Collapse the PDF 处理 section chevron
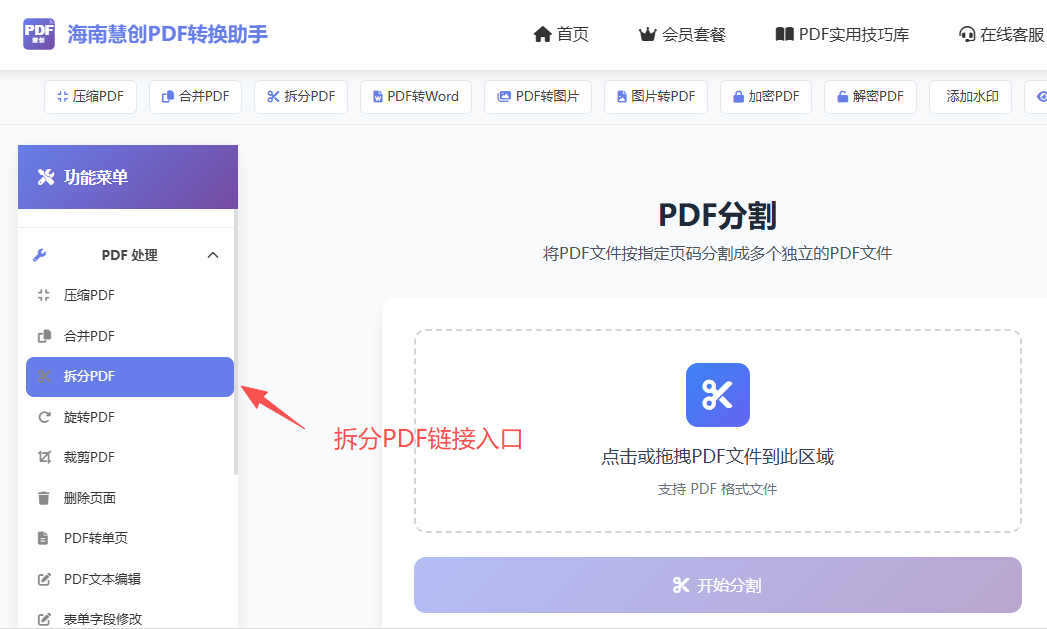 pos(213,255)
